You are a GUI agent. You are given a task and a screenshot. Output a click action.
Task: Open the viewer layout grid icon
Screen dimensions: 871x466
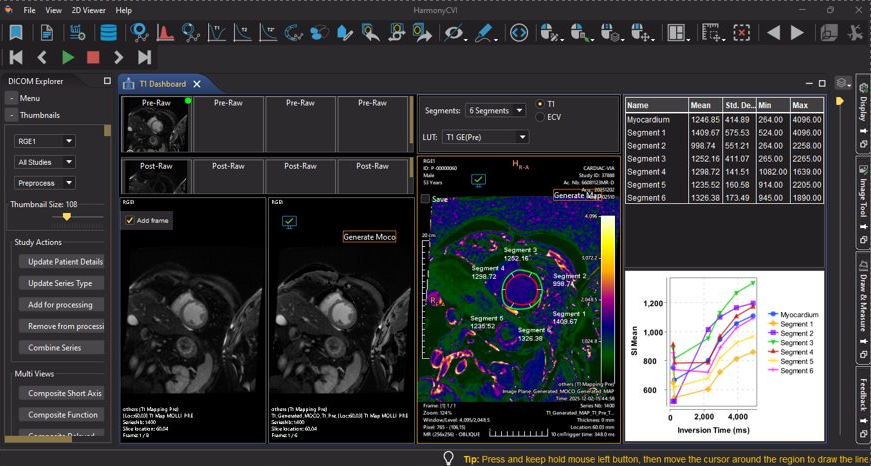[677, 33]
